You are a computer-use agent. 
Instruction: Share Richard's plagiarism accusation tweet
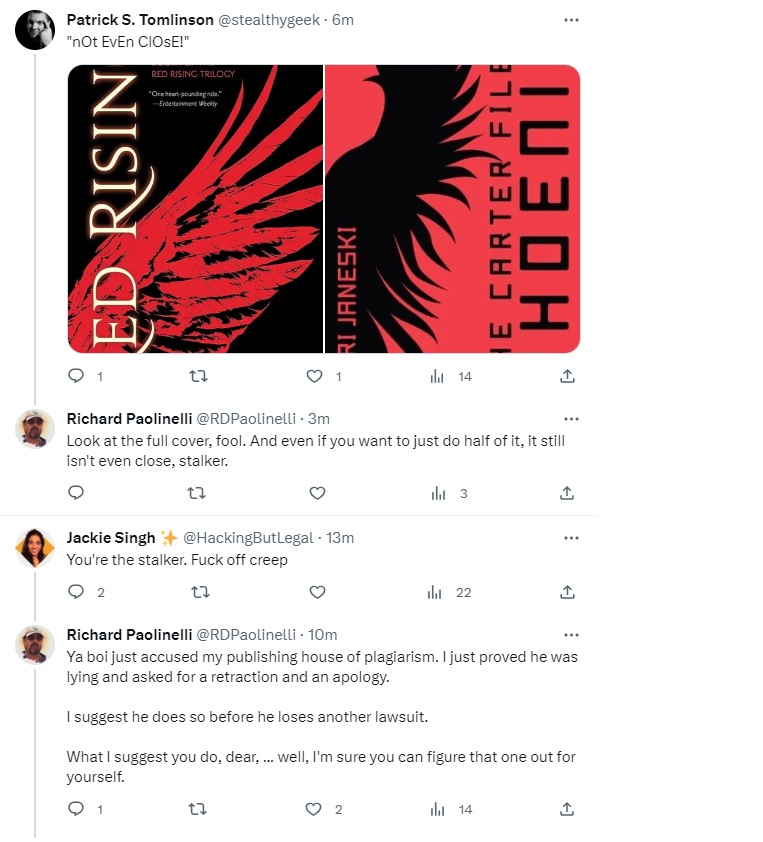point(567,808)
